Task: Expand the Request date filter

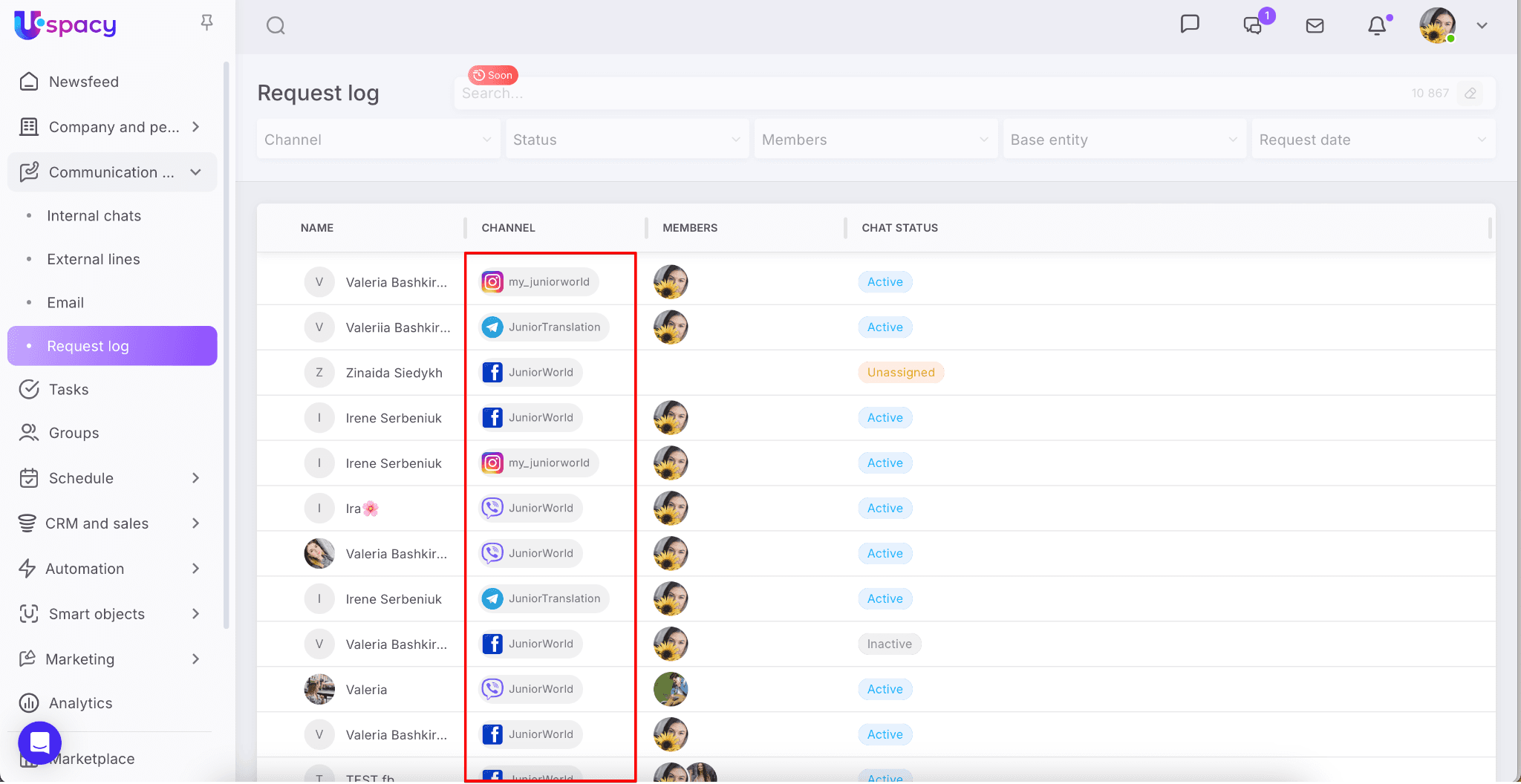Action: tap(1372, 140)
